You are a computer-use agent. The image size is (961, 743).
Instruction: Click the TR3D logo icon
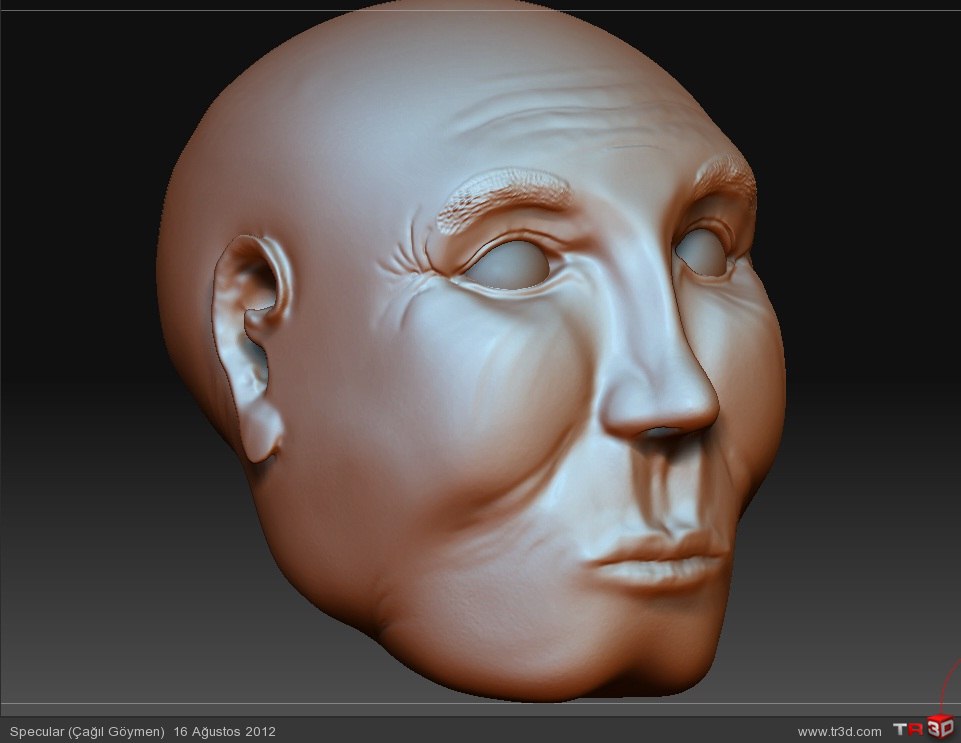point(924,728)
